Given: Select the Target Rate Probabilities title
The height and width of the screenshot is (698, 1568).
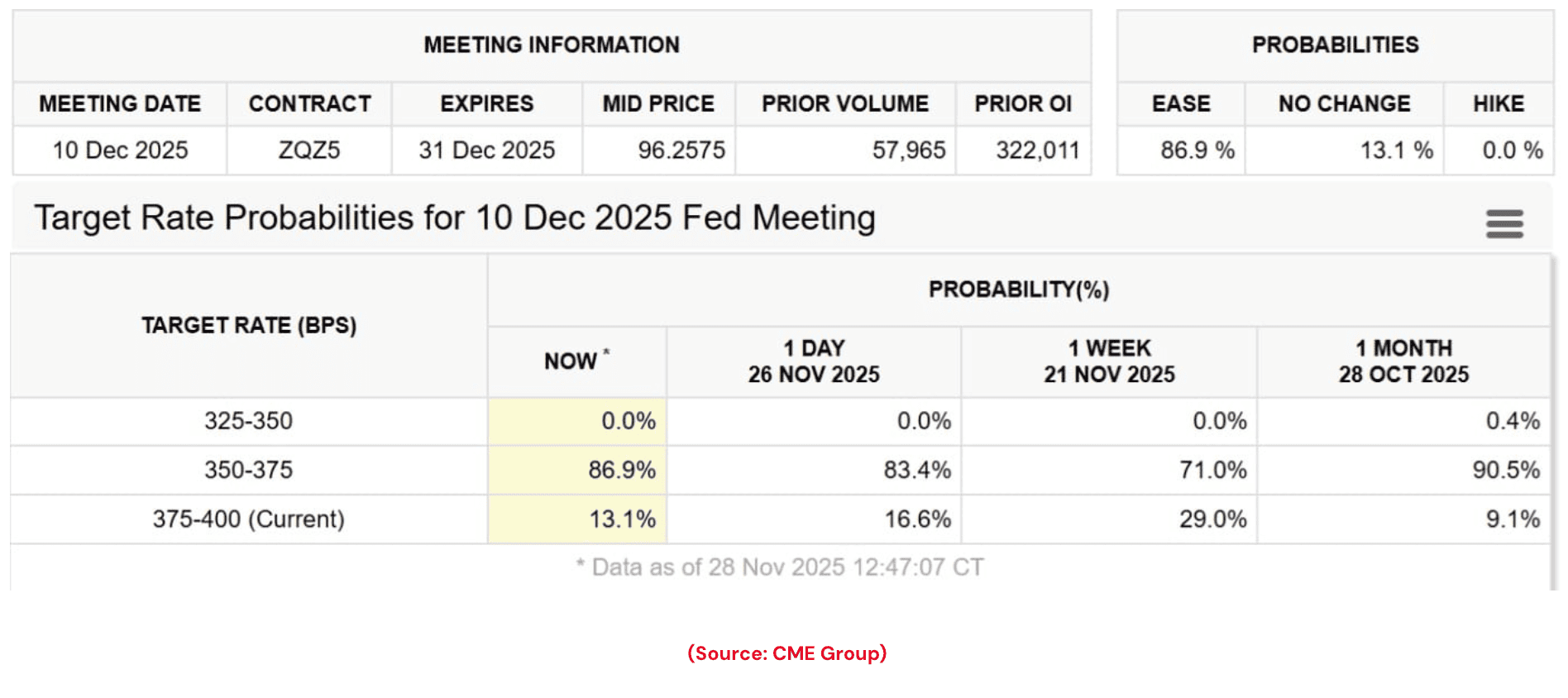Looking at the screenshot, I should tap(455, 218).
